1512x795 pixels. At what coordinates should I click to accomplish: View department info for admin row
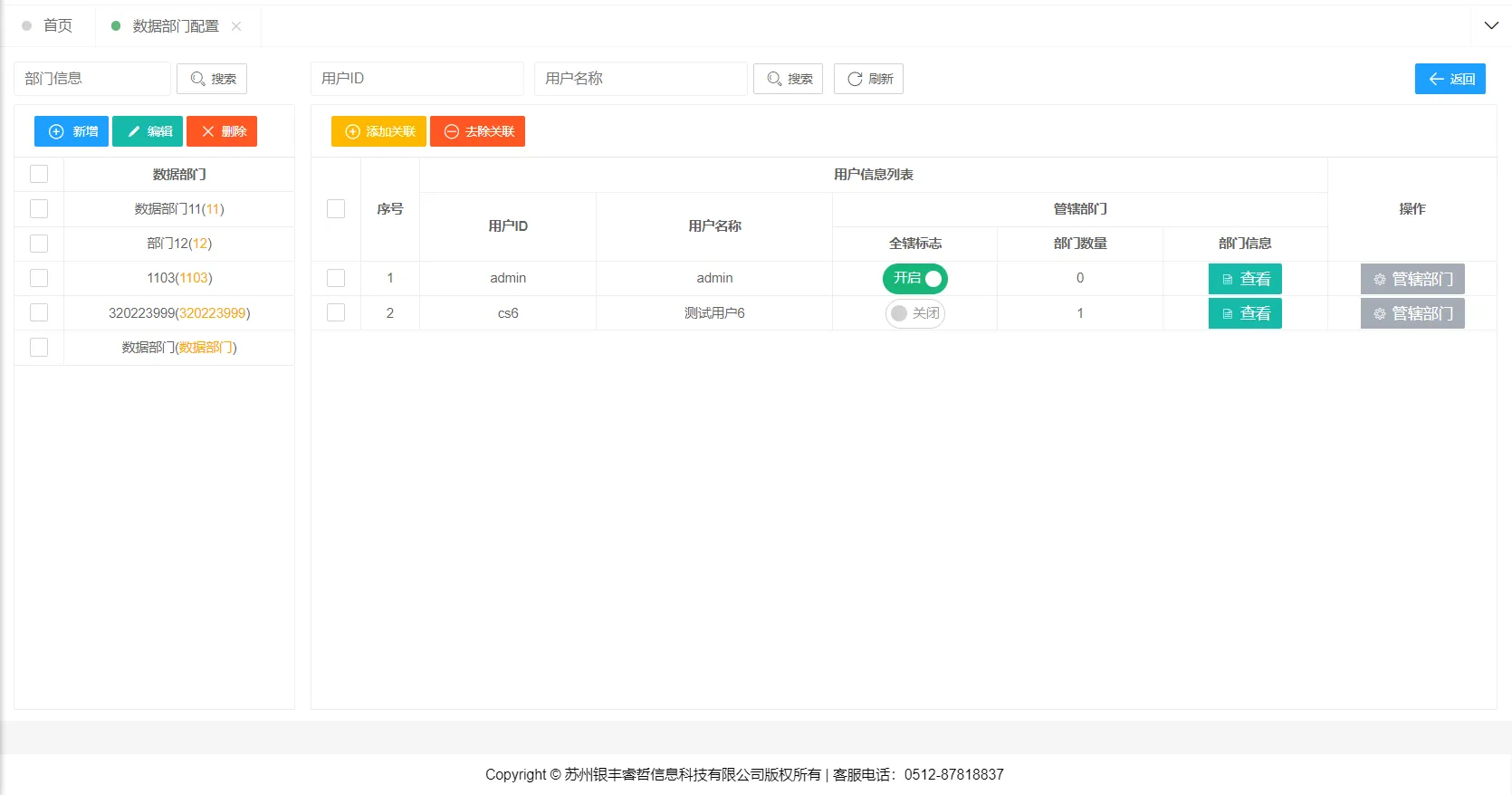tap(1245, 279)
